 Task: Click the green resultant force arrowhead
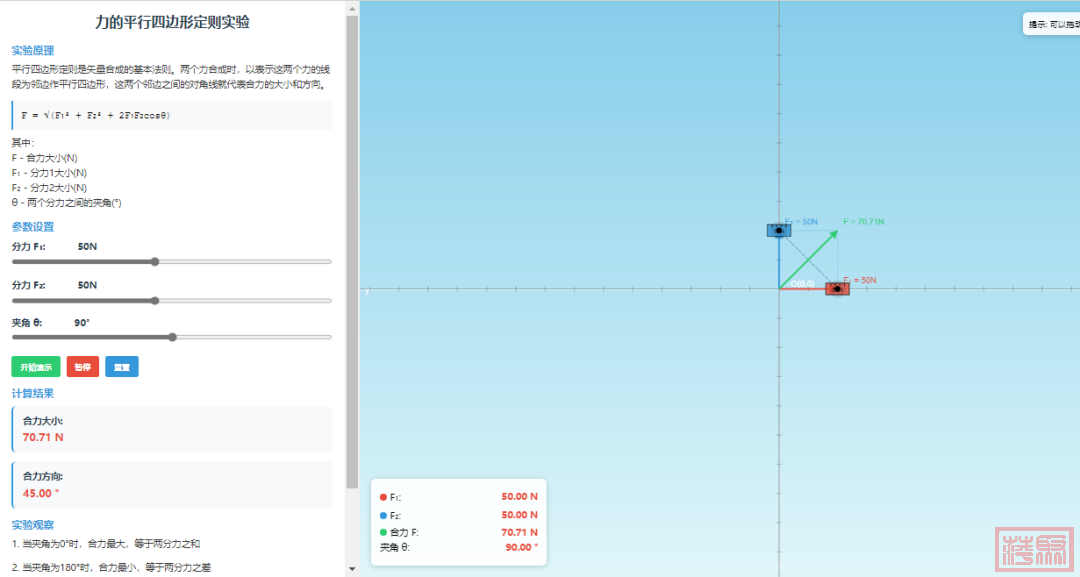(834, 235)
